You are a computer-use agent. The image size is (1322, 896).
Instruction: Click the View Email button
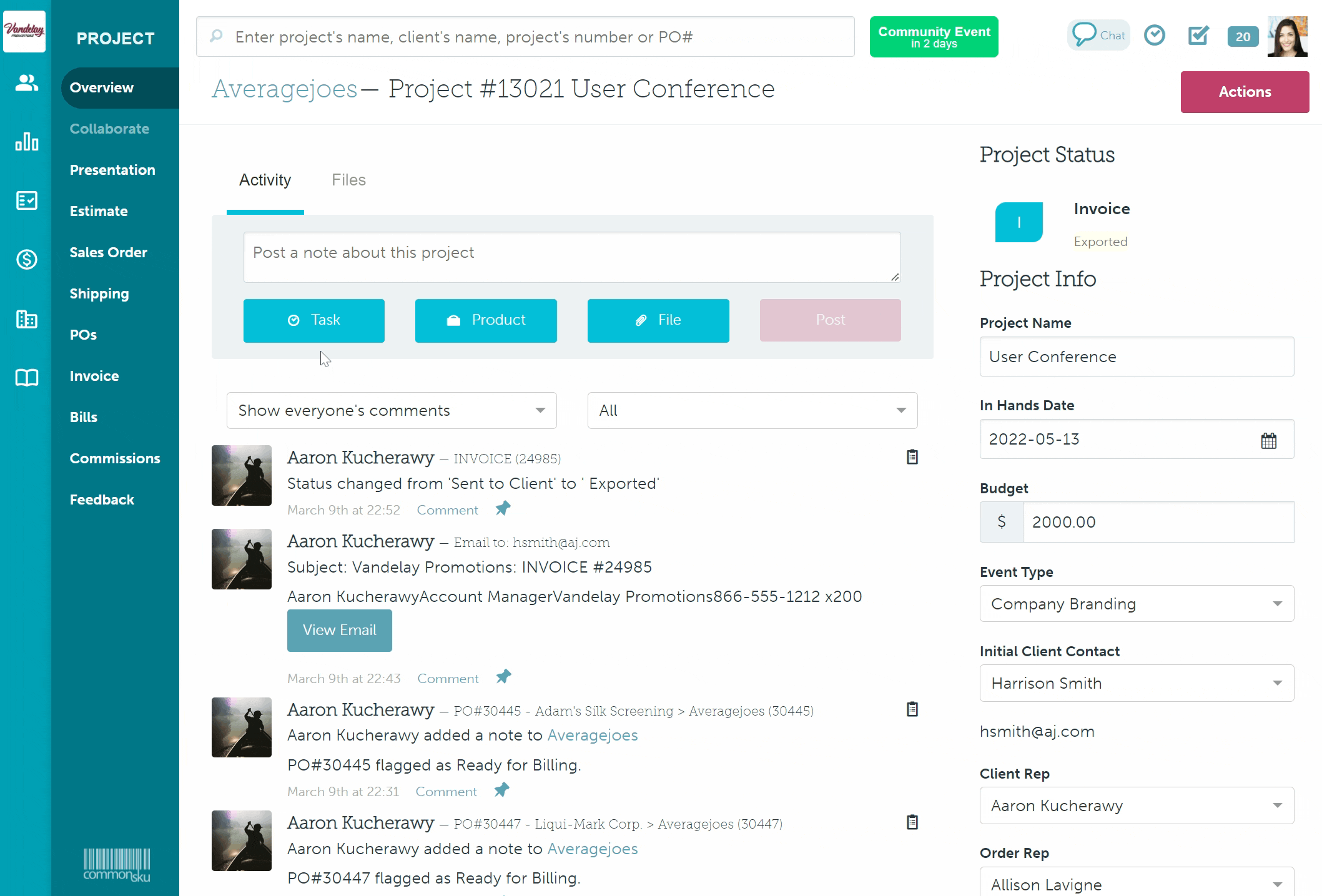pyautogui.click(x=339, y=630)
